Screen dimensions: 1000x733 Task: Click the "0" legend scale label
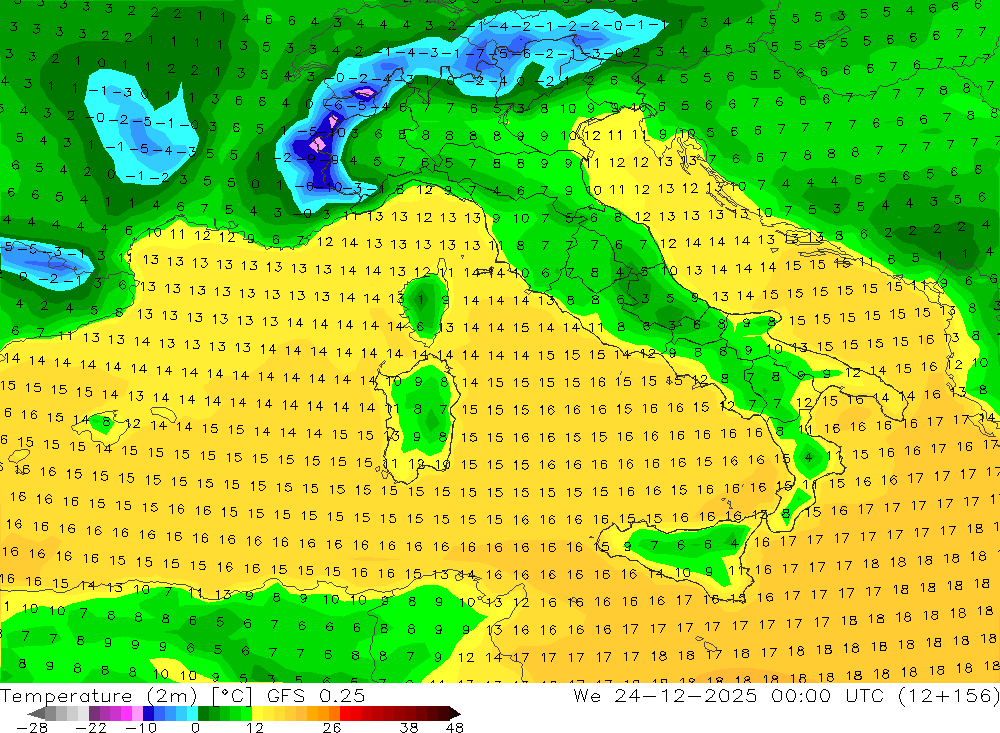point(195,727)
